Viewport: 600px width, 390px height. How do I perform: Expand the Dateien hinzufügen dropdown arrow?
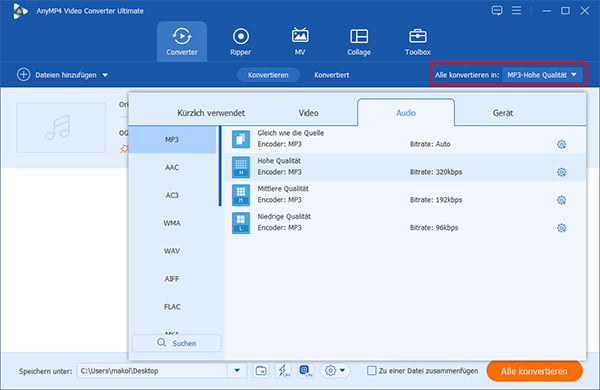[105, 75]
